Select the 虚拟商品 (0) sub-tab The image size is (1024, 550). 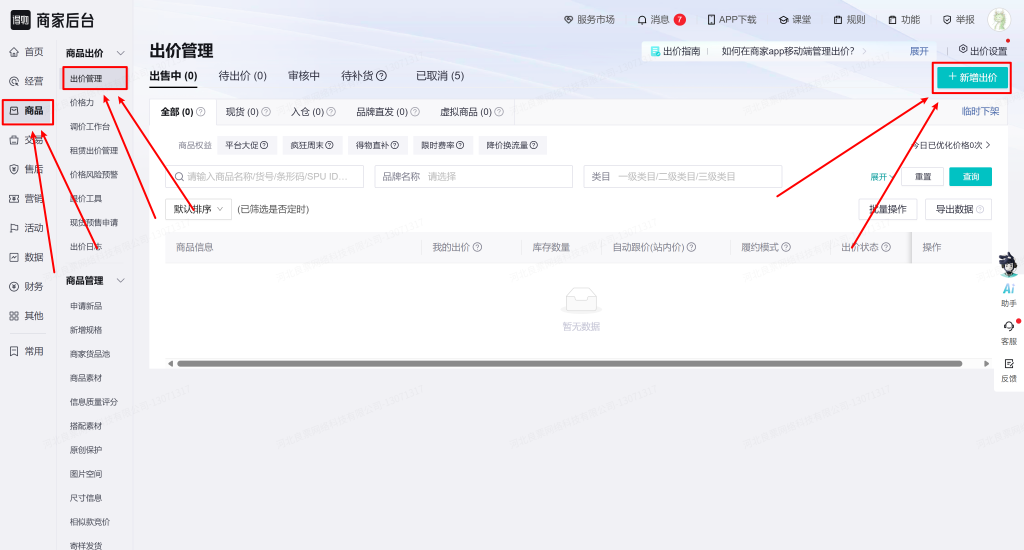(472, 112)
